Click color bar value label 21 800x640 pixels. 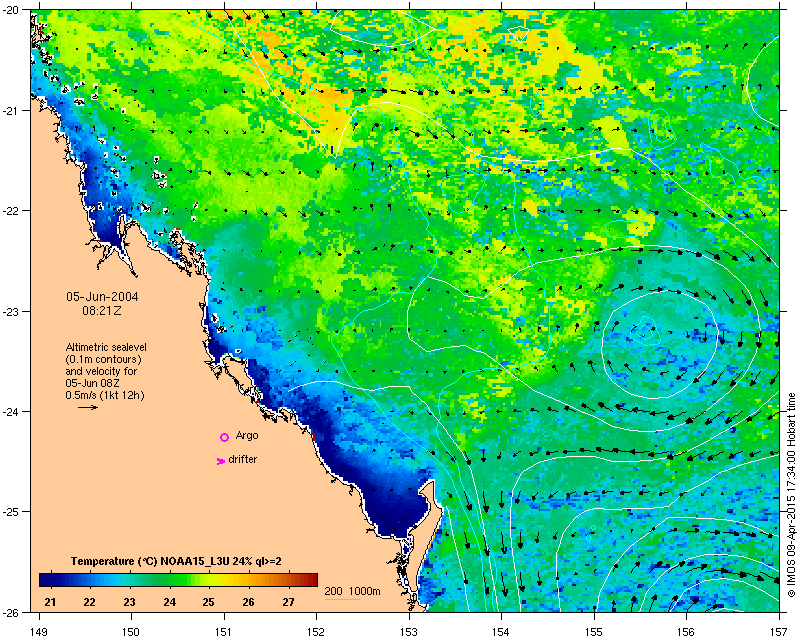[x=50, y=602]
